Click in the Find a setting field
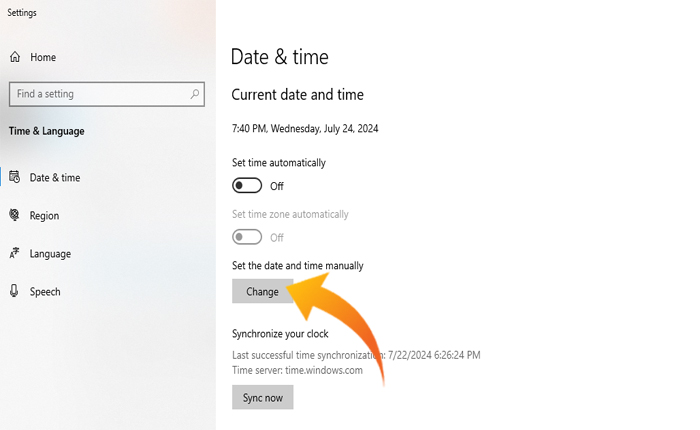 pos(95,94)
